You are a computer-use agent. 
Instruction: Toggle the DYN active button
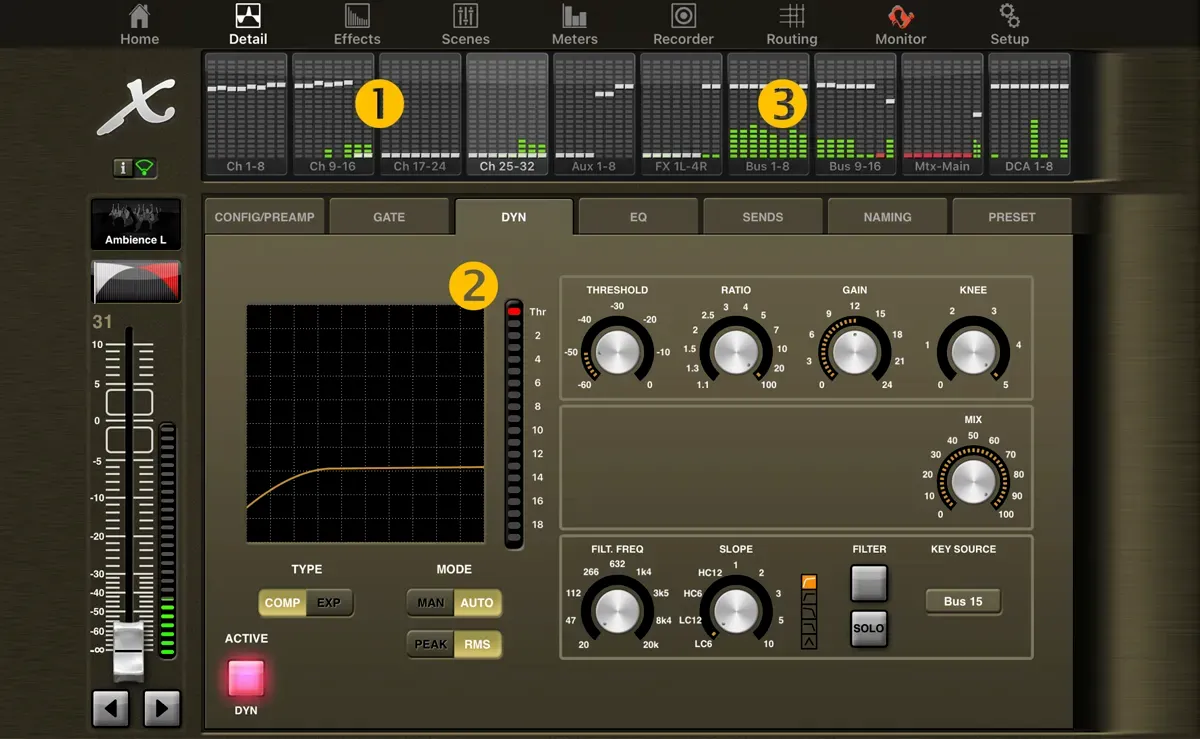pos(246,677)
